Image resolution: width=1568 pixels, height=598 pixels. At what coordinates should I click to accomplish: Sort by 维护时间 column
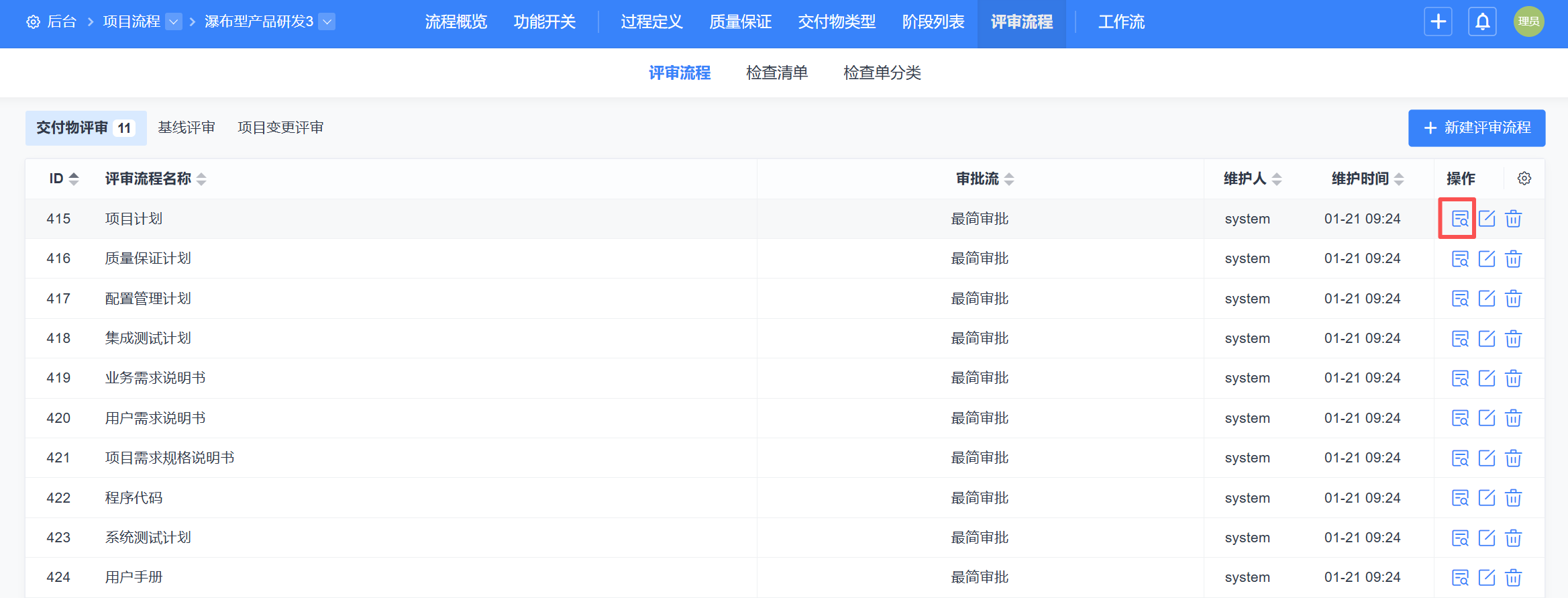(x=1398, y=179)
